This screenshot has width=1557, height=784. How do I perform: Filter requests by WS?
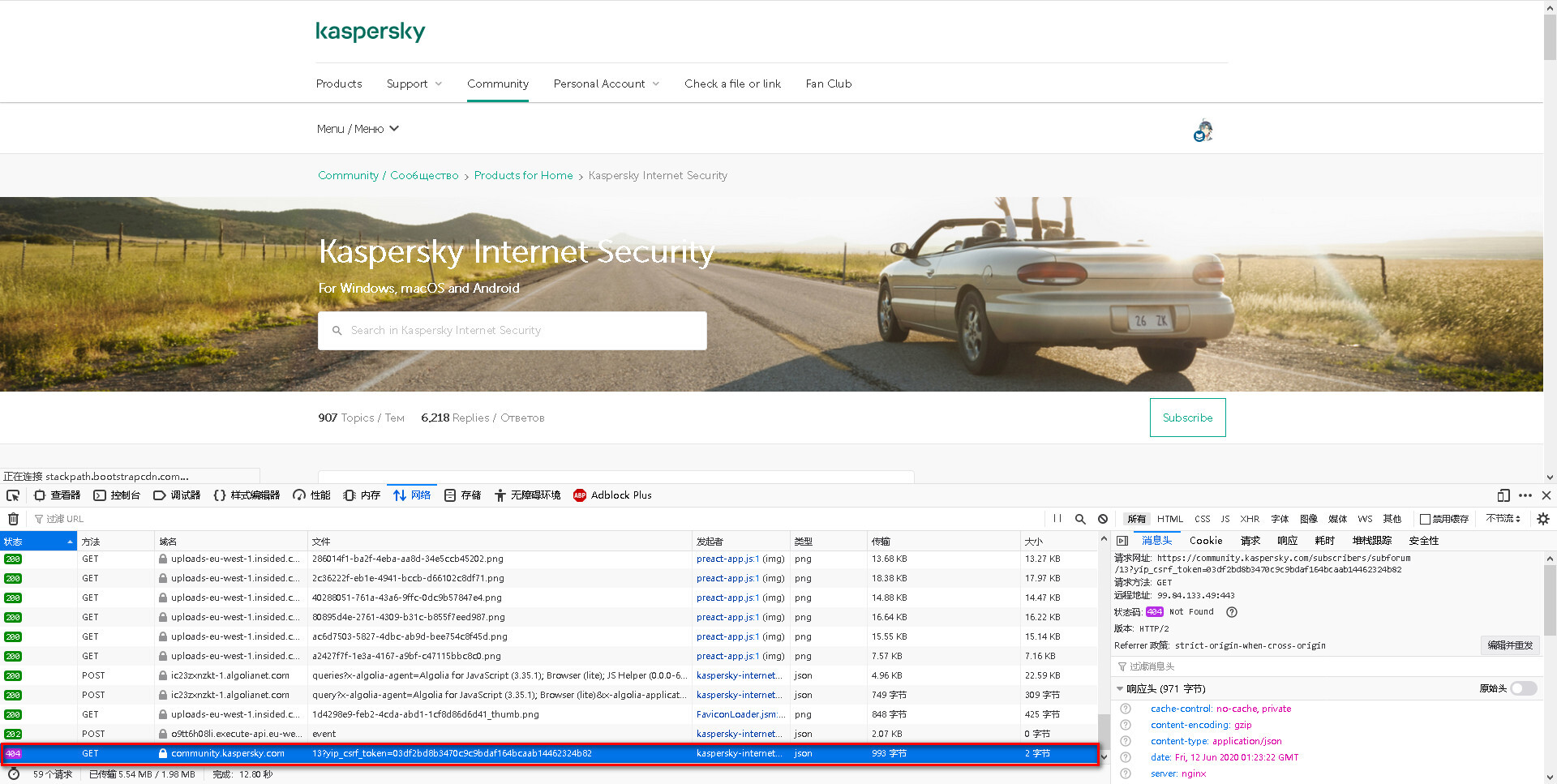[1366, 519]
